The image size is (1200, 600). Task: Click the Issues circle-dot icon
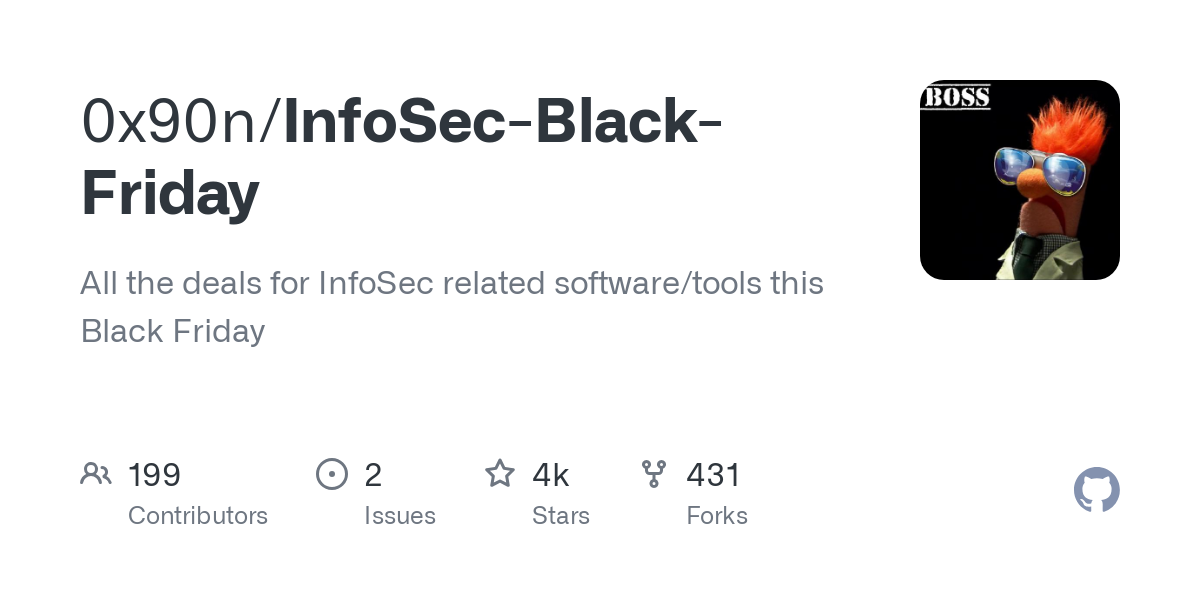332,474
